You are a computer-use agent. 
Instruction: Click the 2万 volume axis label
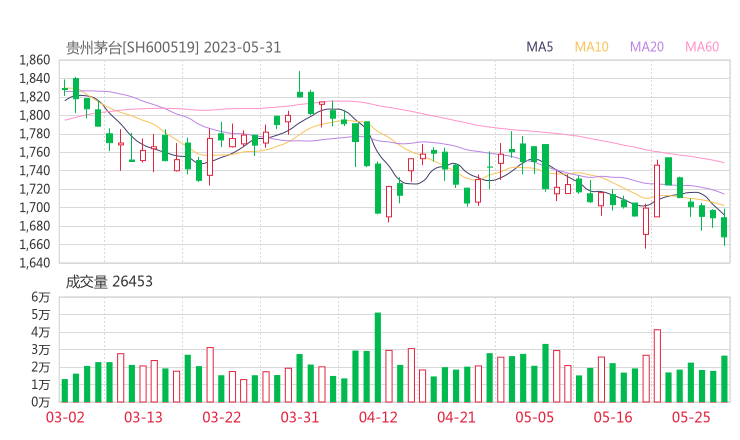(x=41, y=367)
